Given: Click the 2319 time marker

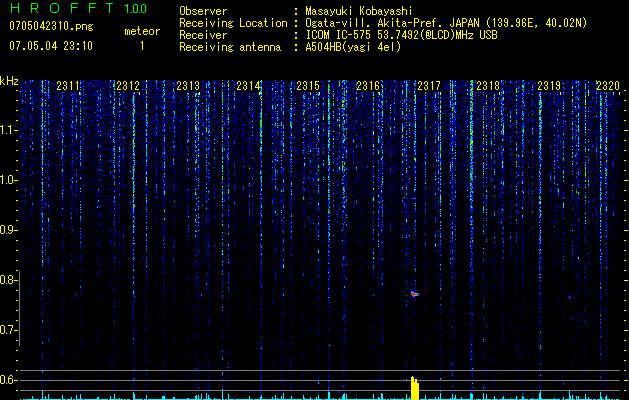Looking at the screenshot, I should tap(549, 85).
